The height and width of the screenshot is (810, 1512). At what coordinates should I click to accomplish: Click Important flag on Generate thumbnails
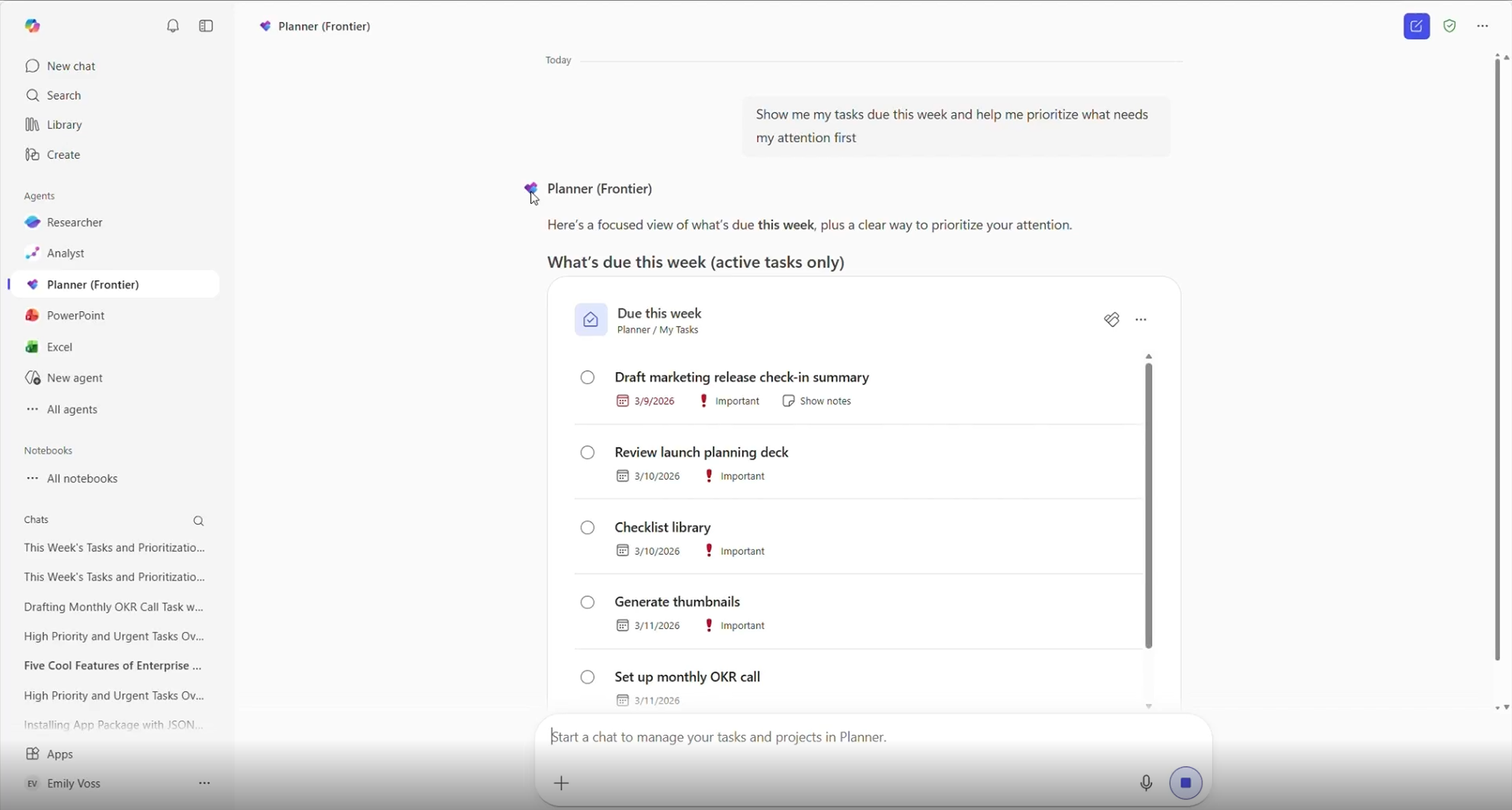click(x=735, y=626)
